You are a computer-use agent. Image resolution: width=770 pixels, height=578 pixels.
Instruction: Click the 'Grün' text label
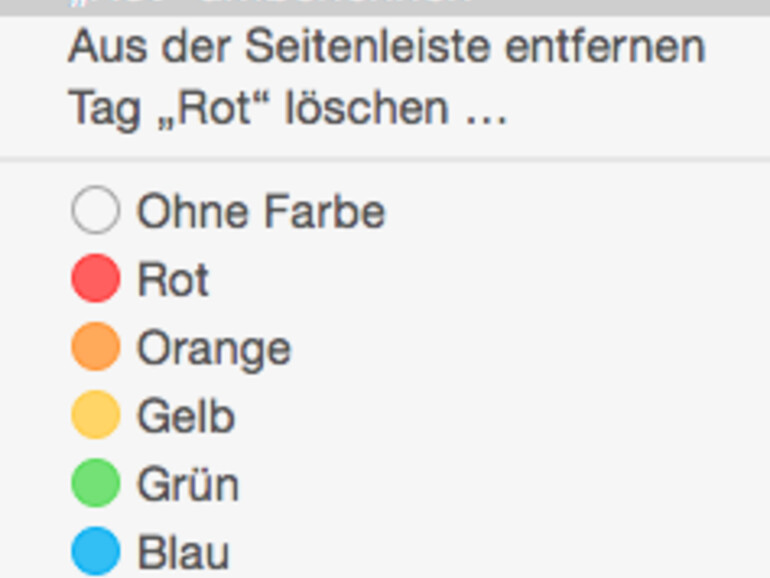click(188, 485)
